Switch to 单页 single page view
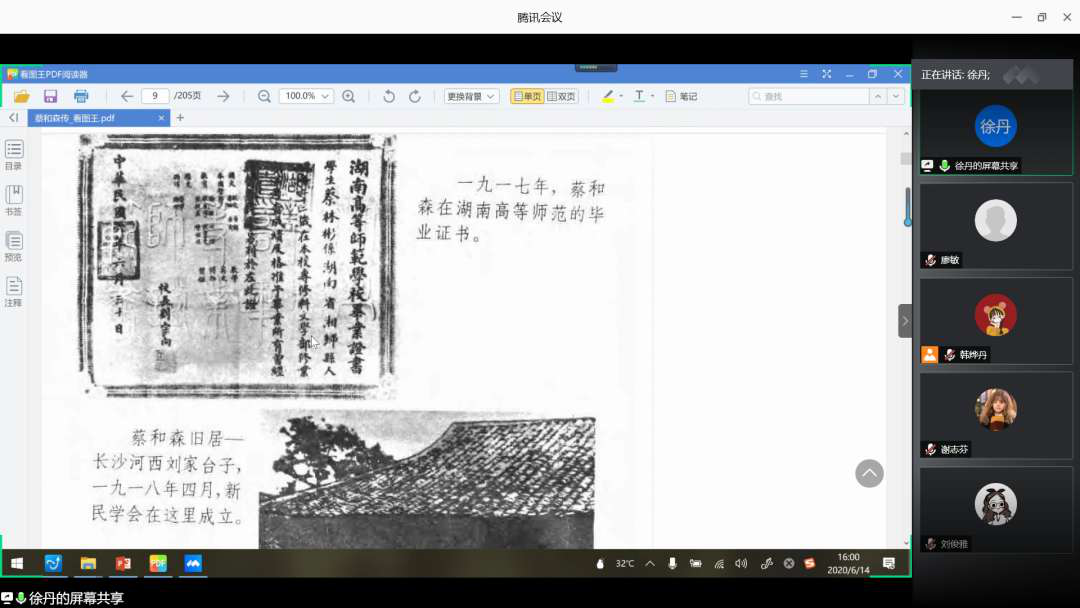This screenshot has height=608, width=1080. pyautogui.click(x=527, y=96)
